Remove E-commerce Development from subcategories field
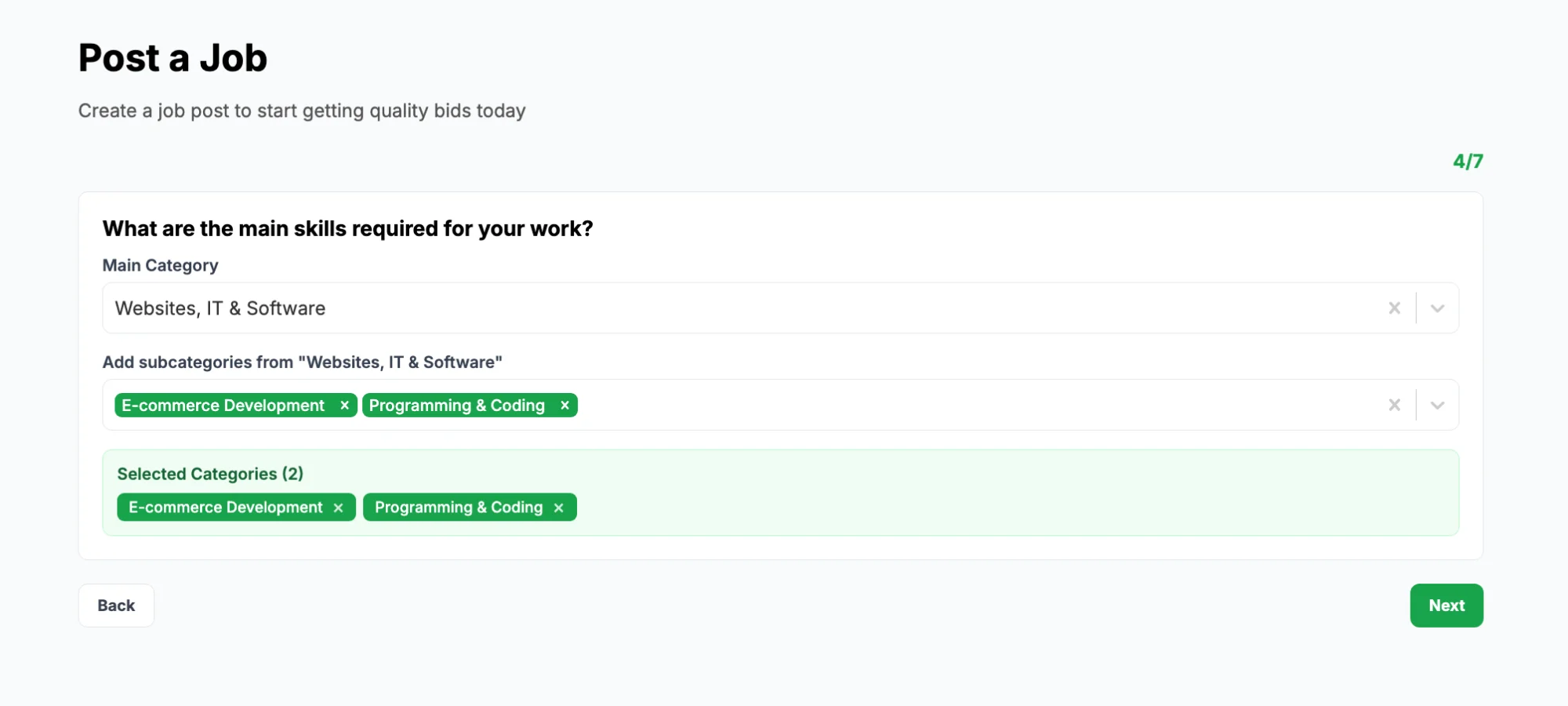This screenshot has width=1568, height=706. [x=344, y=406]
